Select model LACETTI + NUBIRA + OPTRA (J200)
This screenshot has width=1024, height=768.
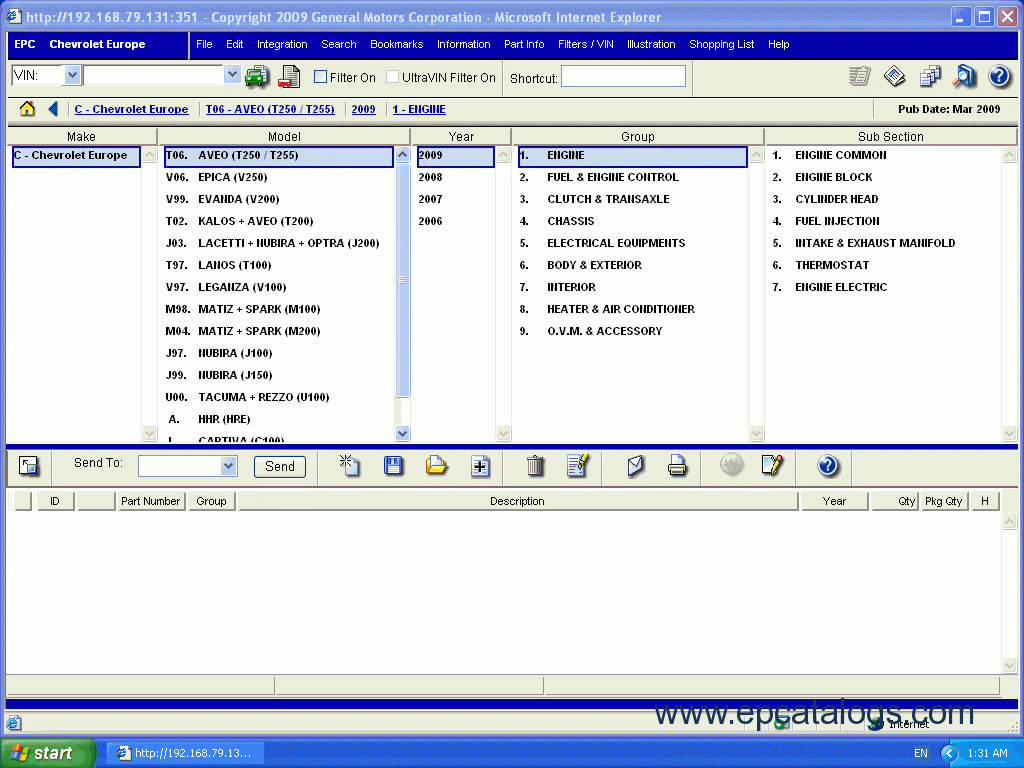pos(279,243)
